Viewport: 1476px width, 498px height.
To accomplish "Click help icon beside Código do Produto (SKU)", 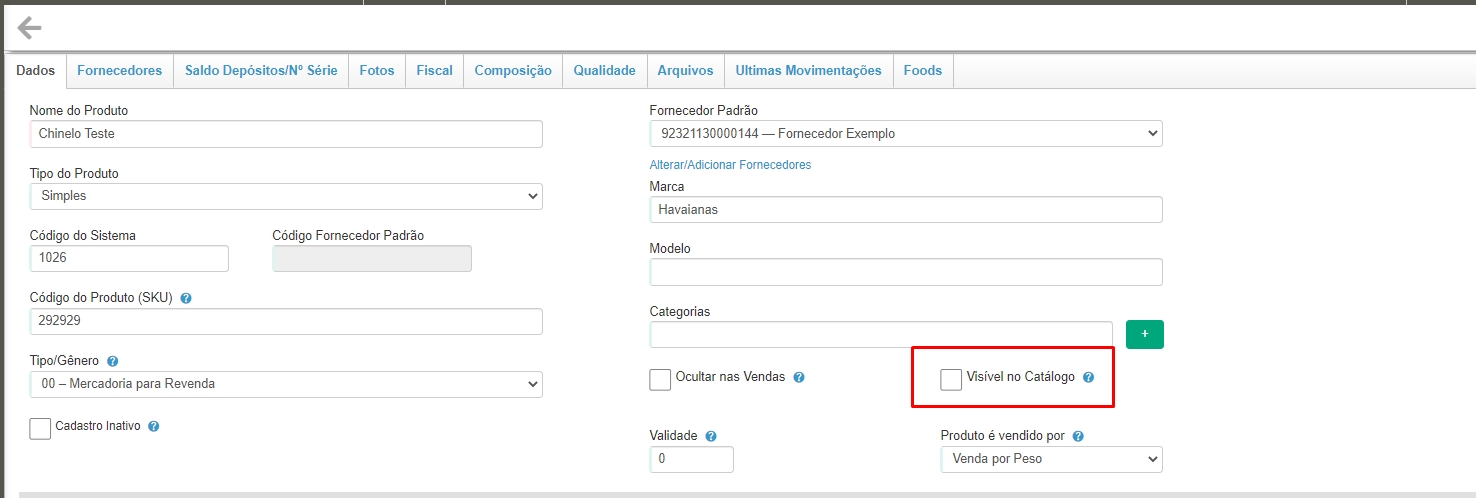I will click(187, 298).
